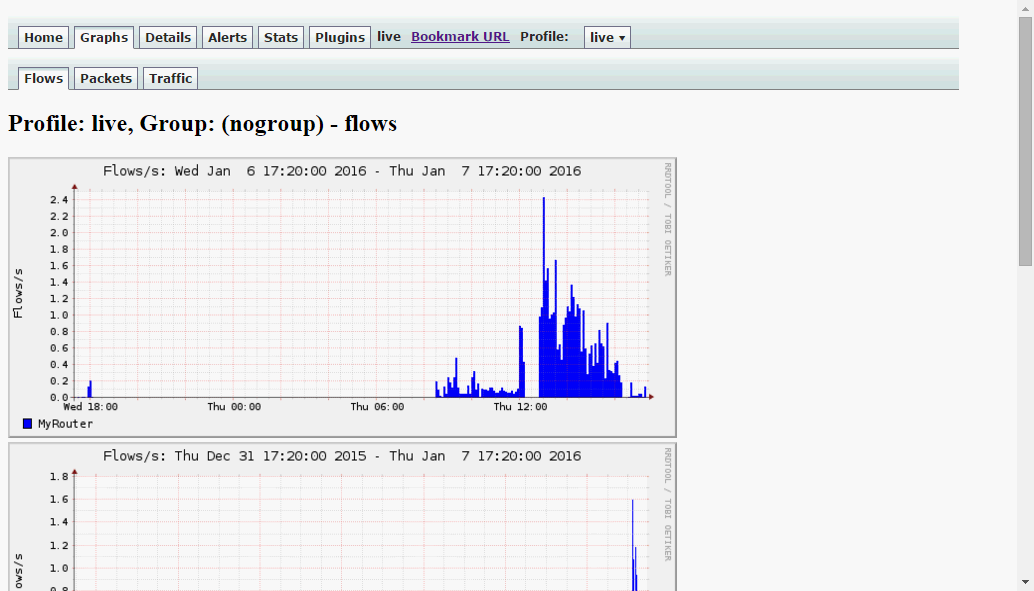
Task: Switch to the Details tab
Action: pos(168,38)
